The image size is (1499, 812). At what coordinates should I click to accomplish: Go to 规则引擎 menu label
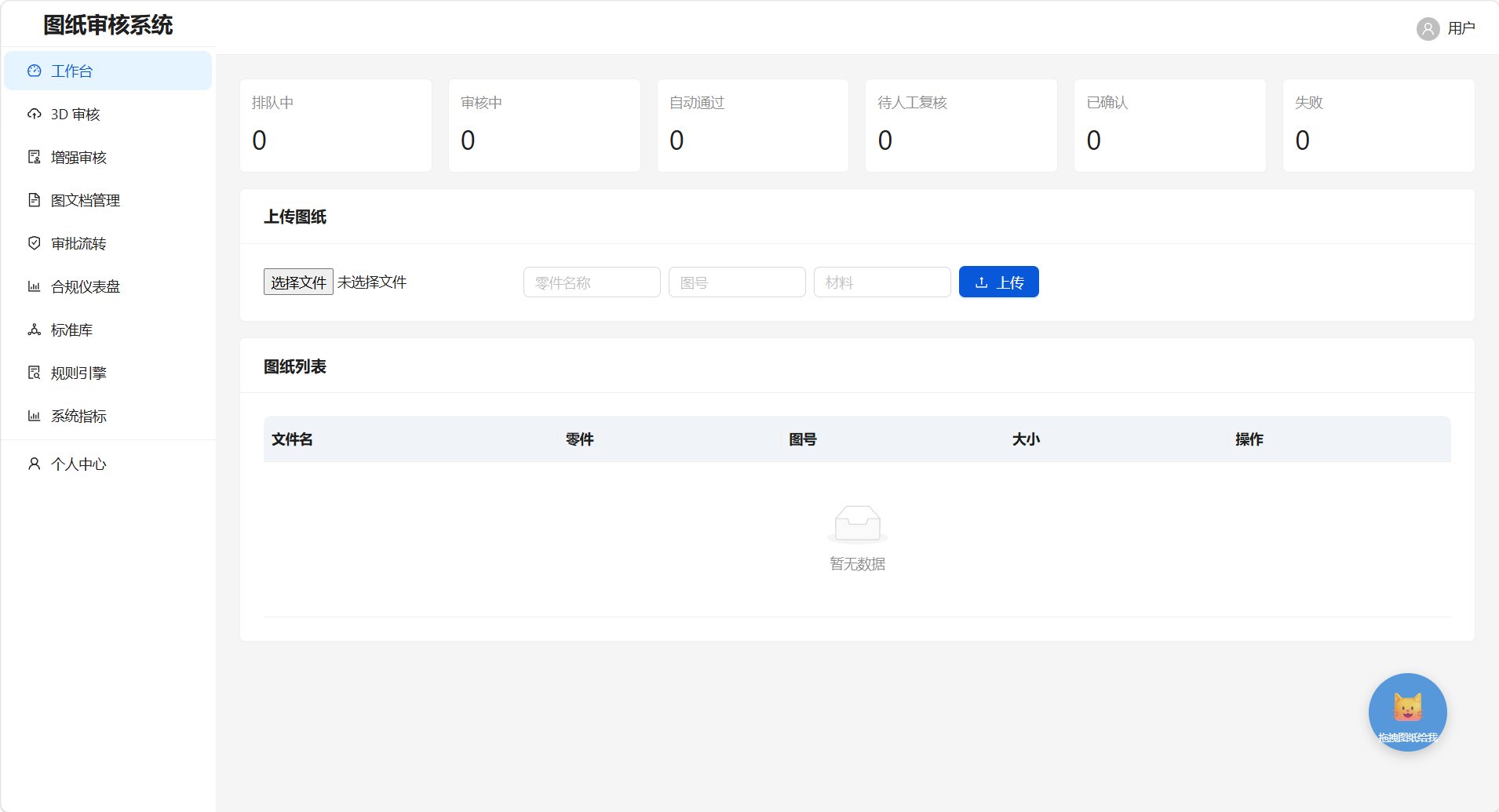click(x=78, y=373)
